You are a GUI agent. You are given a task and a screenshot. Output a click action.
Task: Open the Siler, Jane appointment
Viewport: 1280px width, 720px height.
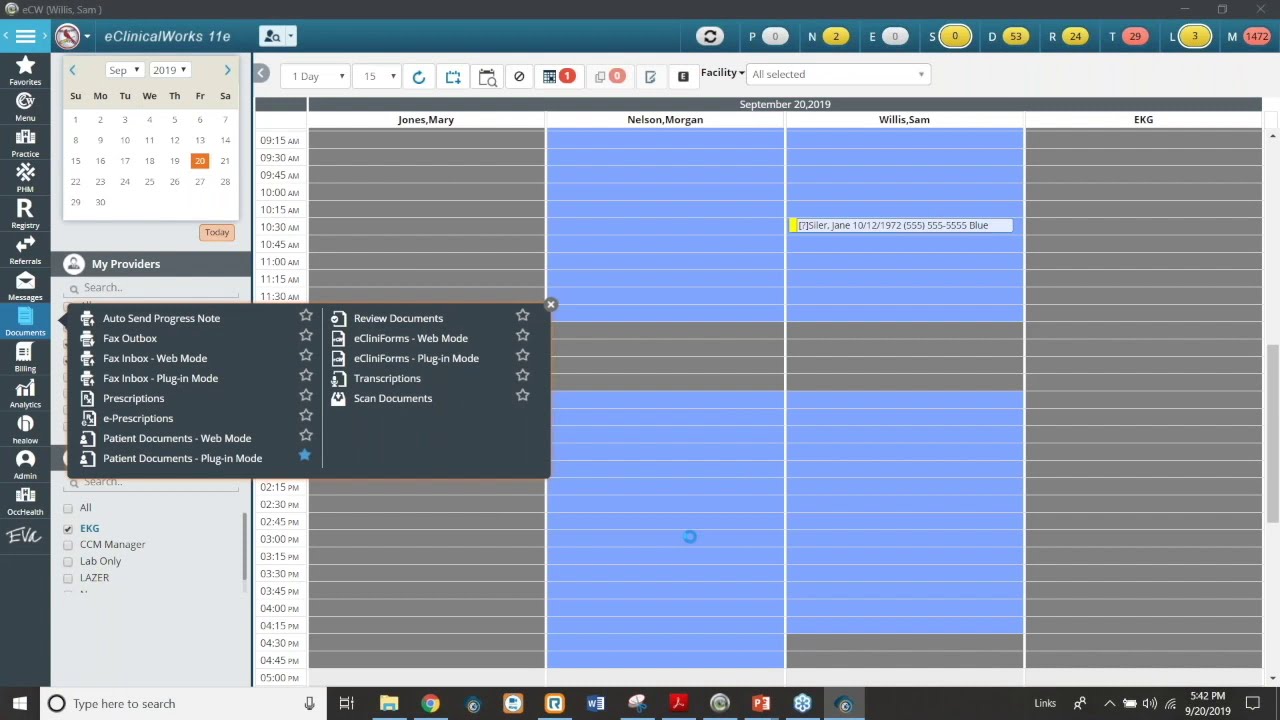pyautogui.click(x=900, y=226)
